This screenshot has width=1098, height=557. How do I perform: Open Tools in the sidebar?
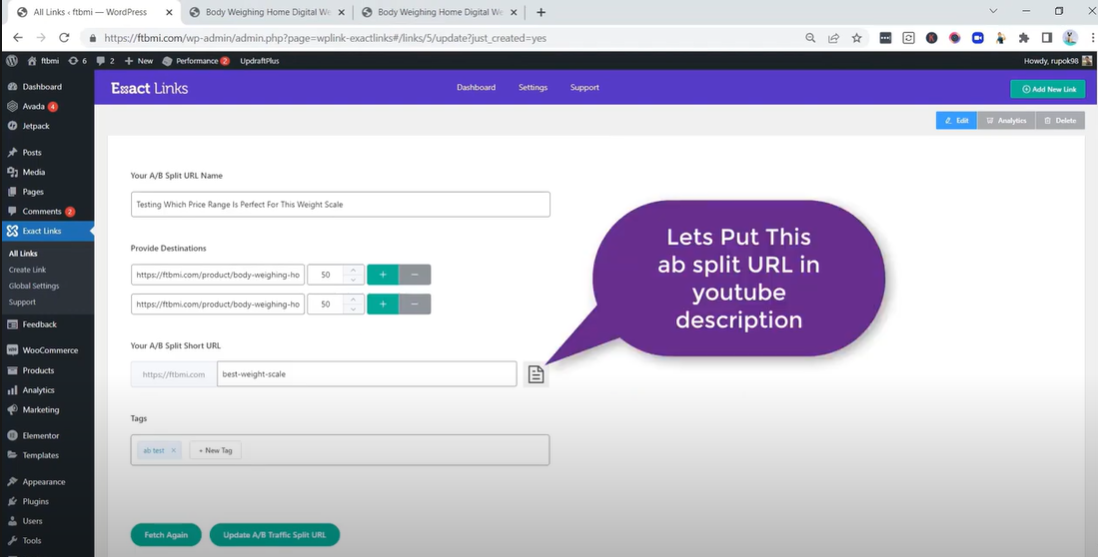coord(32,540)
